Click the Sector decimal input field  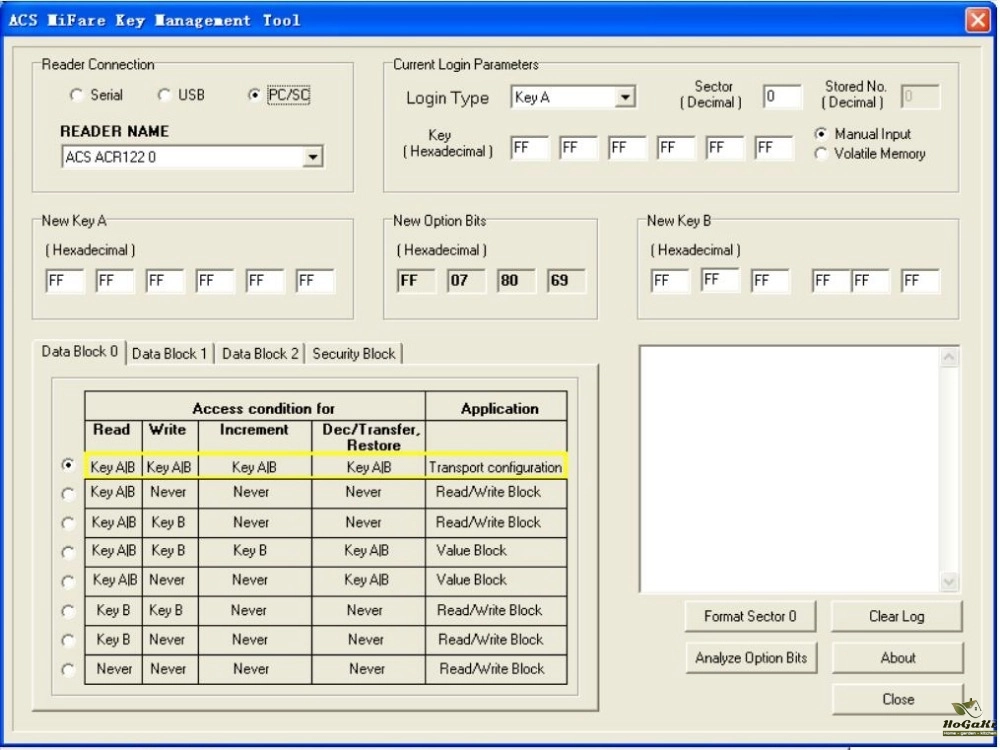[x=782, y=97]
